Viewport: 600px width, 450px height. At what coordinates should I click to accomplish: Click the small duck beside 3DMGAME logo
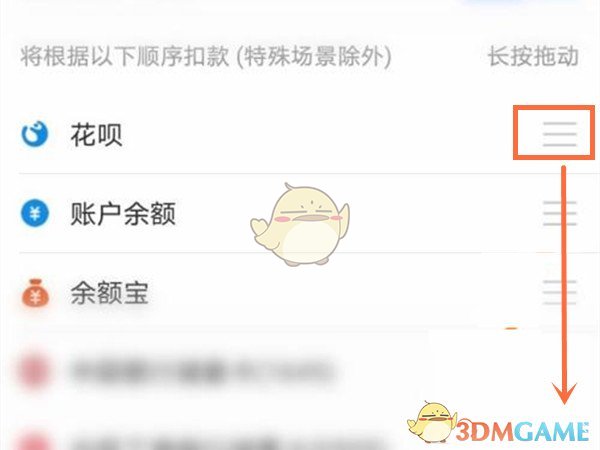point(432,422)
